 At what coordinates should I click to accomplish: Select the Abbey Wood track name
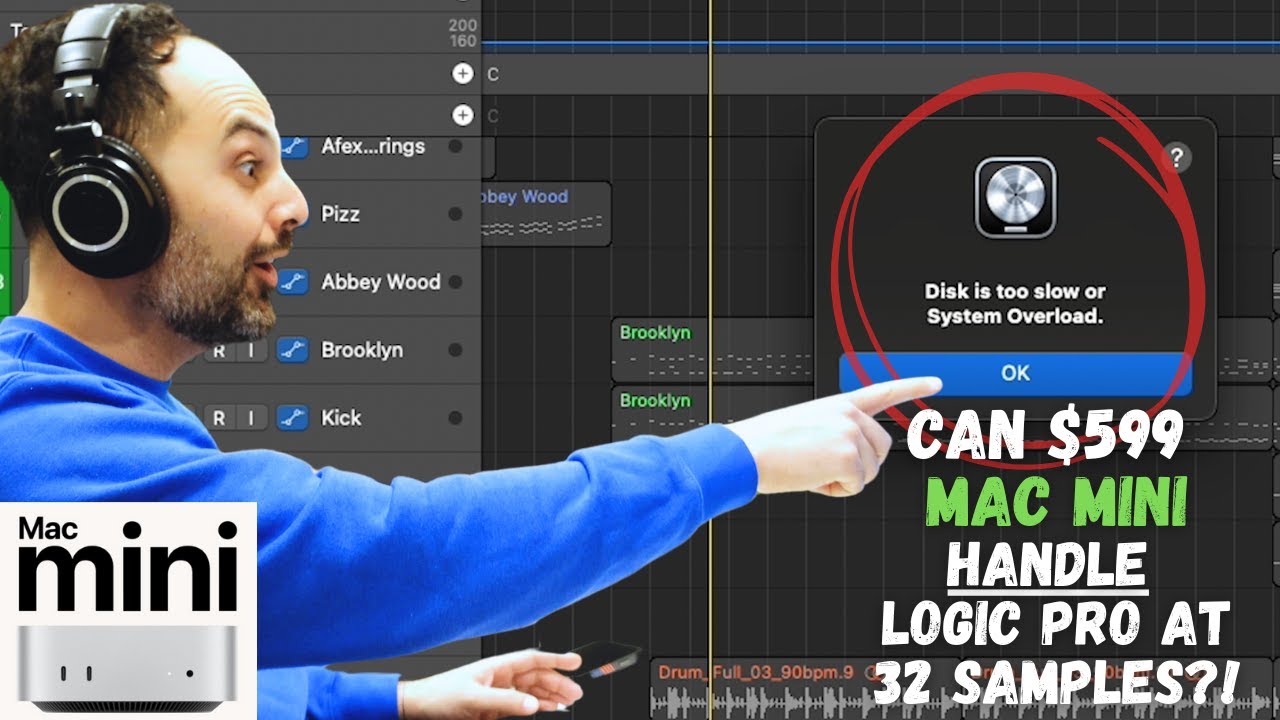[381, 282]
